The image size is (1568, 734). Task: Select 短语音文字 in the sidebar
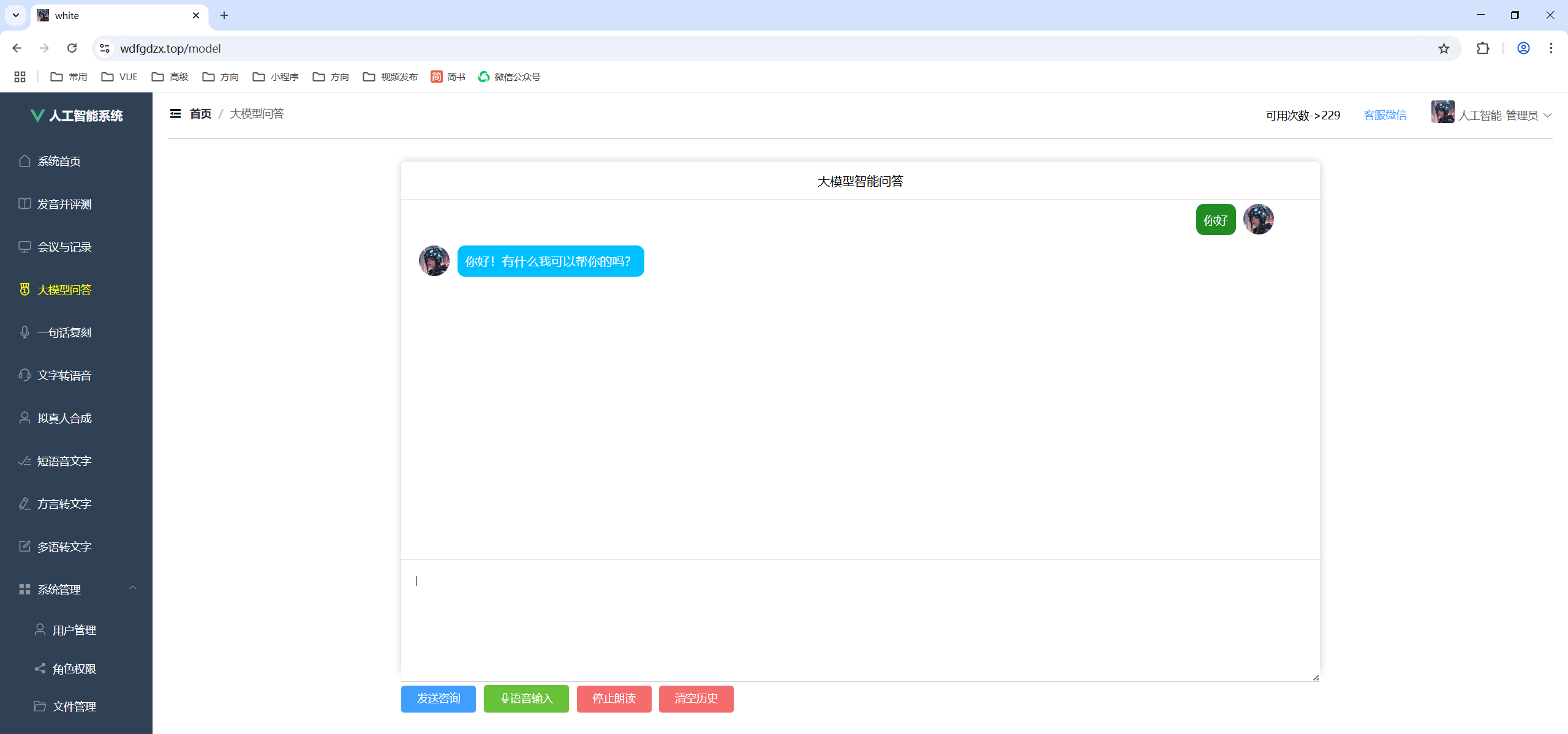coord(76,461)
